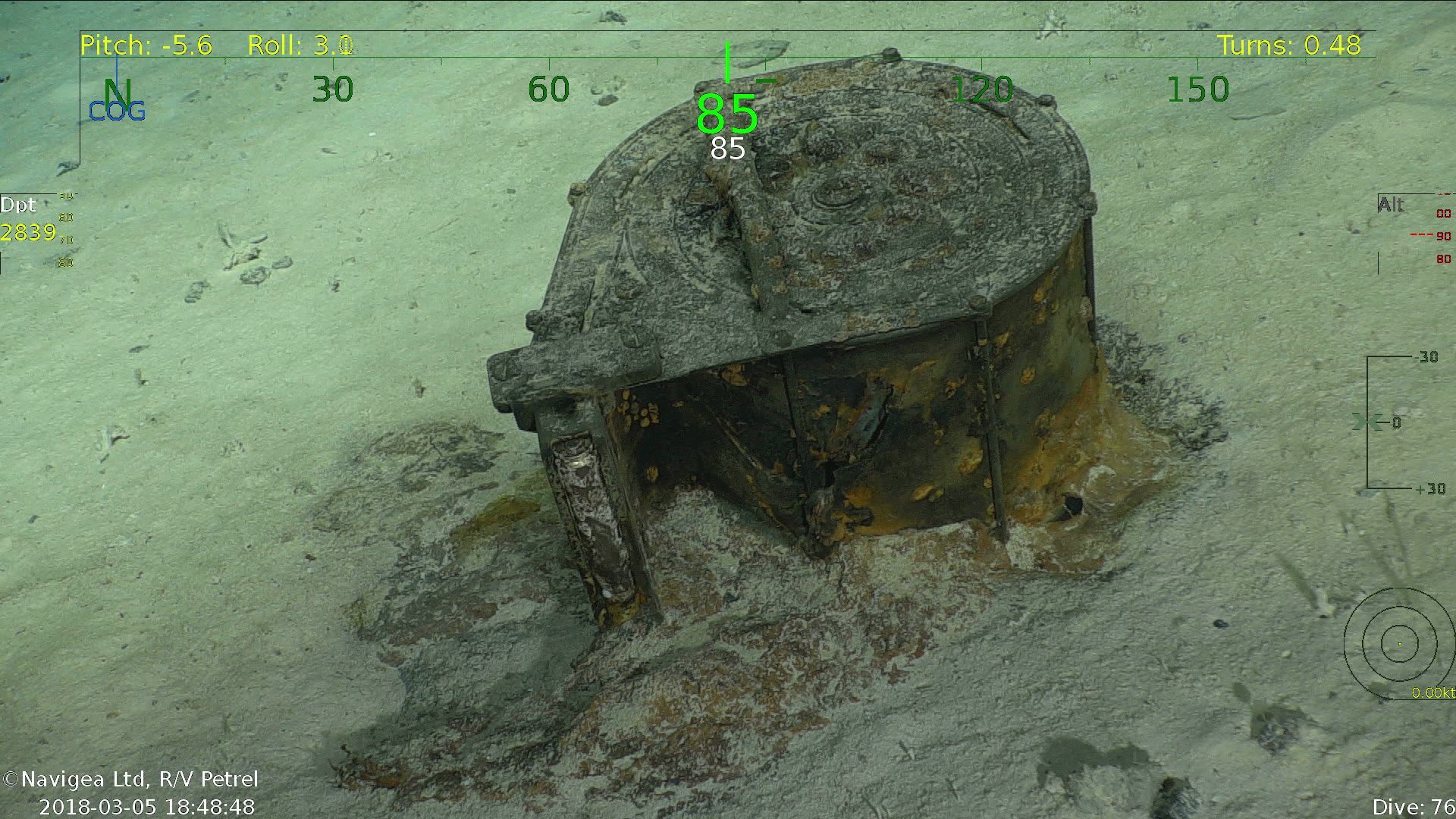Click the Turns: 0.48 readout
This screenshot has height=819, width=1456.
pos(1289,45)
